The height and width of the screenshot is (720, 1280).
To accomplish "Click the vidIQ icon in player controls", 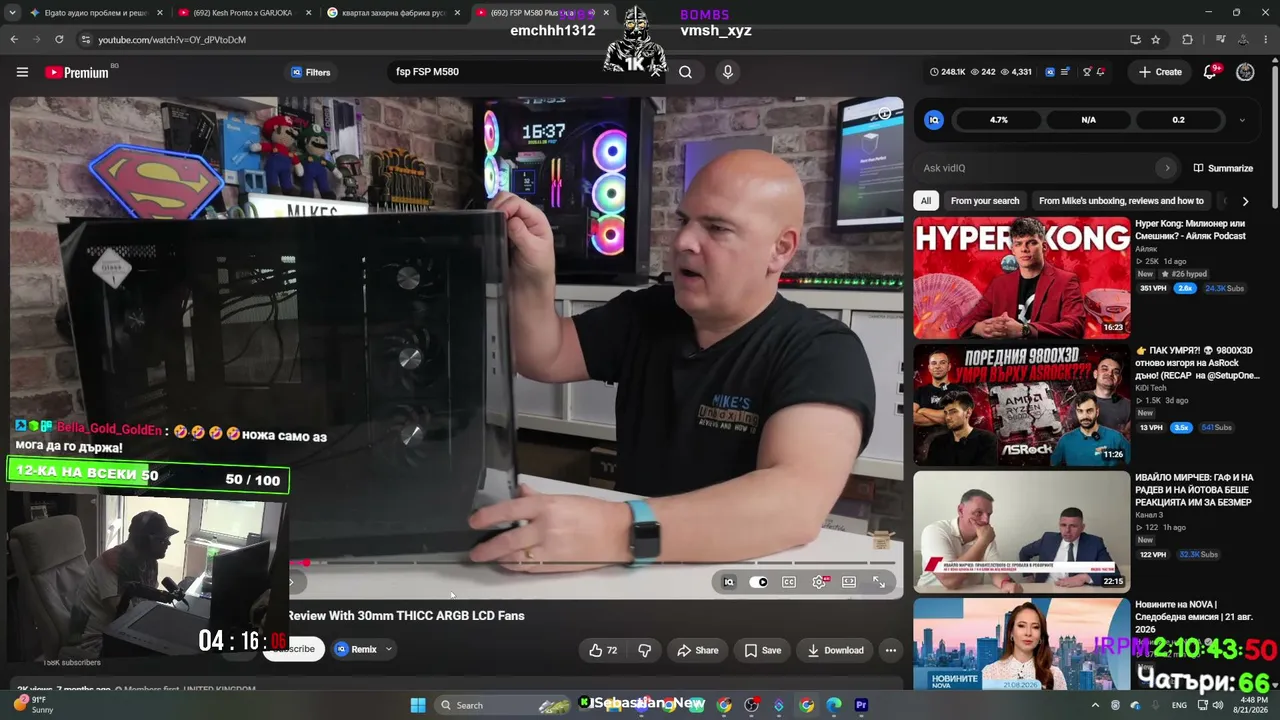I will pos(729,582).
